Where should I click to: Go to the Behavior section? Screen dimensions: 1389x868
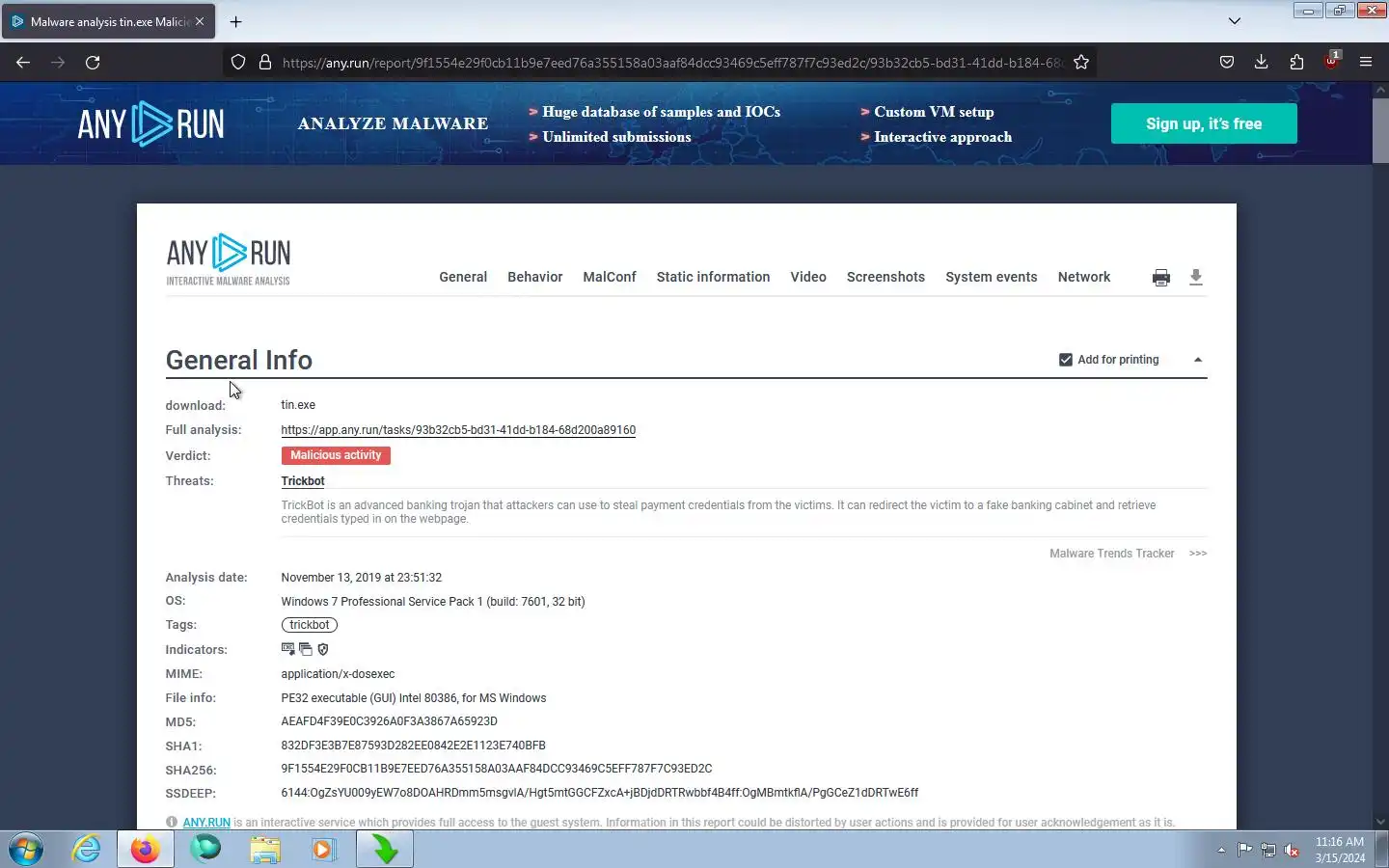click(x=535, y=277)
